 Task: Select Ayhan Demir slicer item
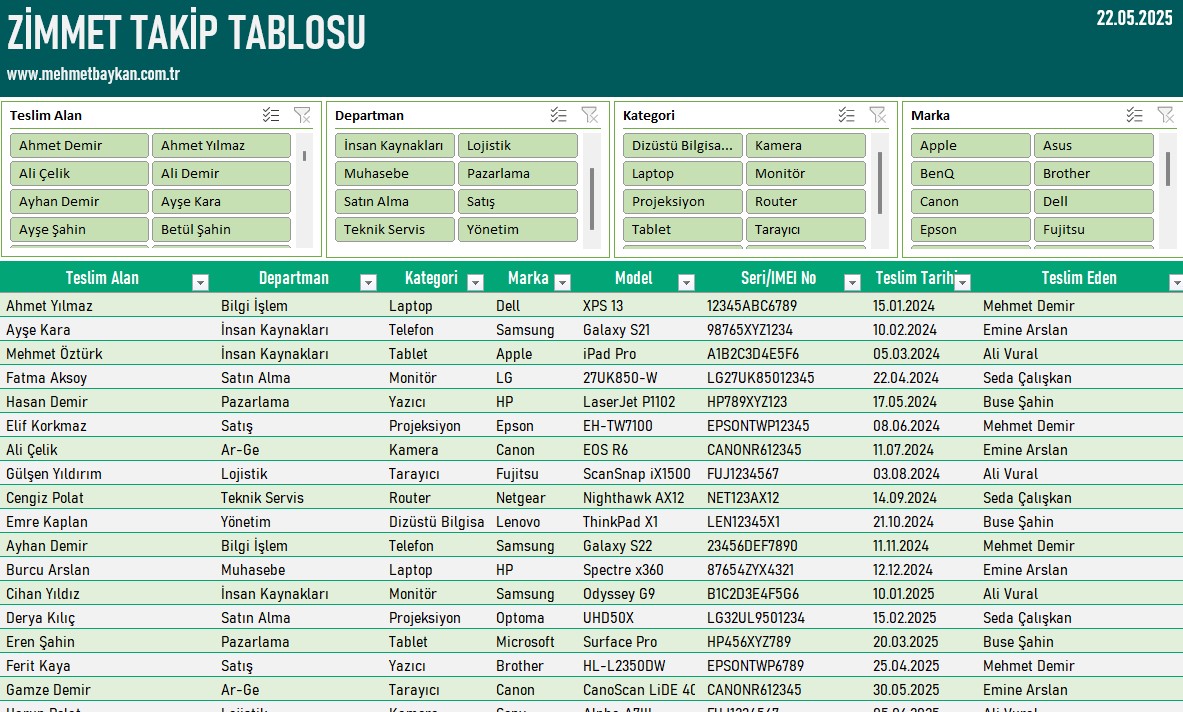(79, 201)
